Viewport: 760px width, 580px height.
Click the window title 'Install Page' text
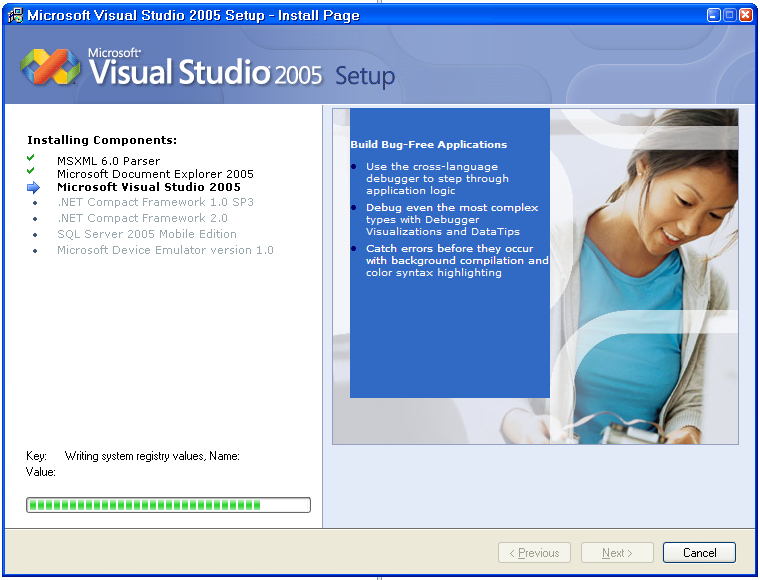click(x=318, y=16)
